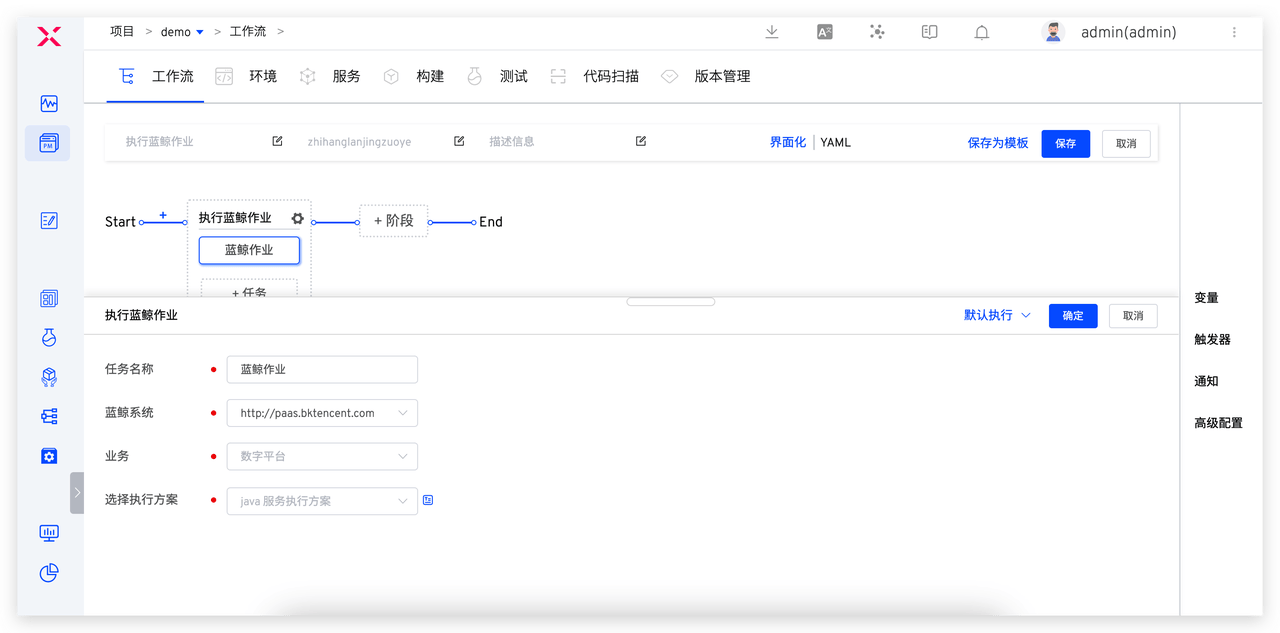Expand the collapsed left sidebar arrow
The width and height of the screenshot is (1280, 633).
click(77, 492)
